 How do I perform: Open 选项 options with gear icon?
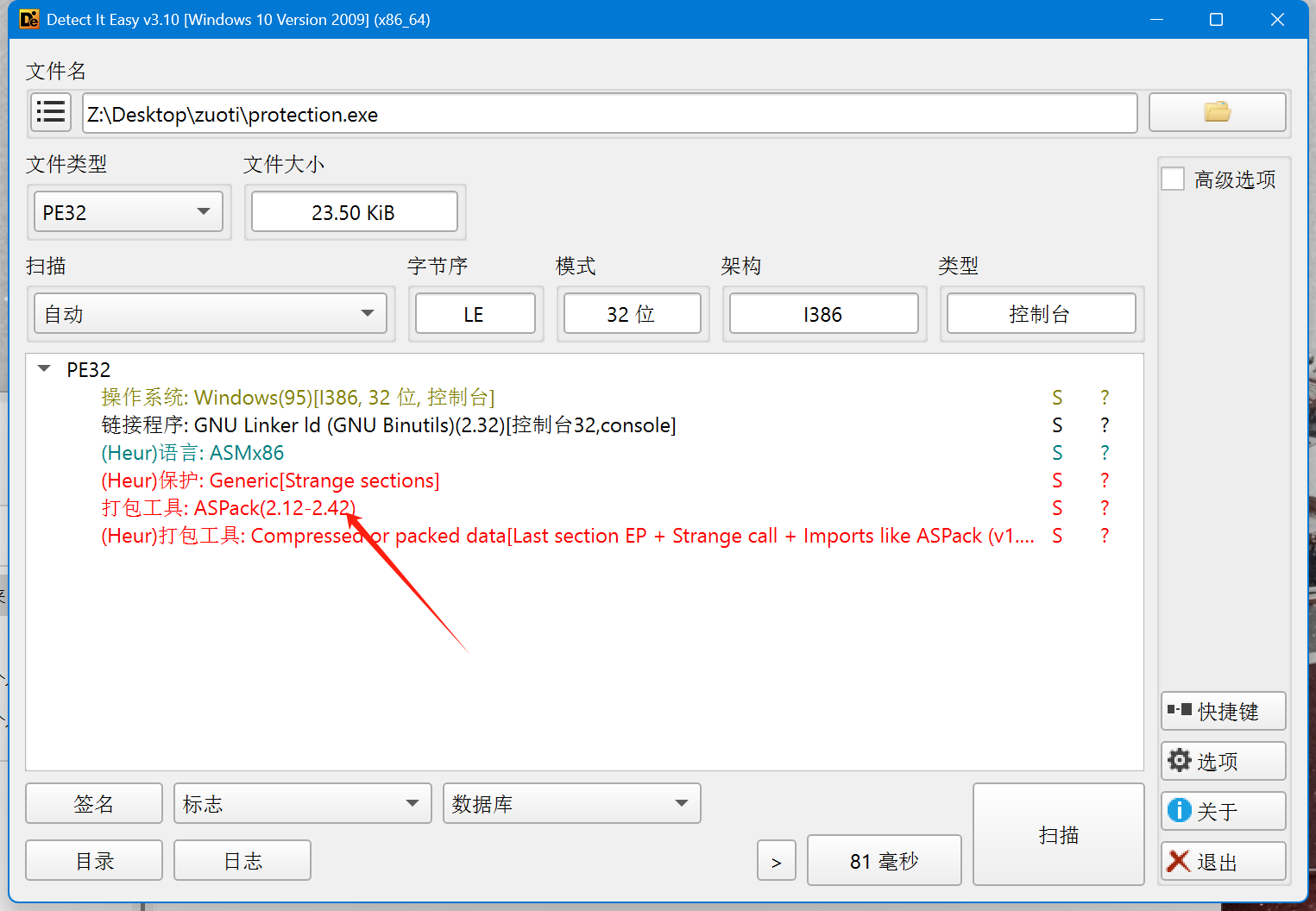click(1224, 761)
